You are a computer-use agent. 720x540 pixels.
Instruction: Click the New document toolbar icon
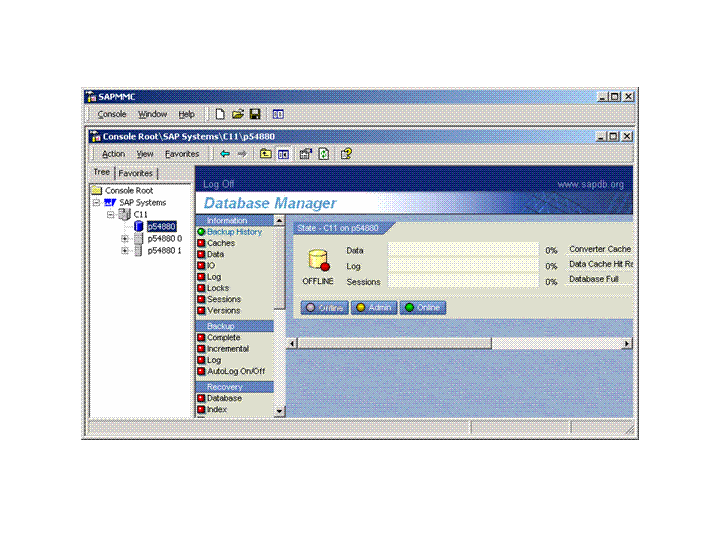(220, 115)
